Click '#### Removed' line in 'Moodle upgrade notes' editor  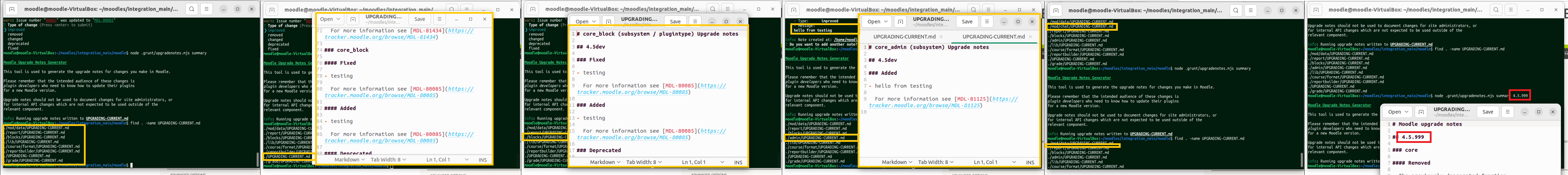tap(1411, 163)
